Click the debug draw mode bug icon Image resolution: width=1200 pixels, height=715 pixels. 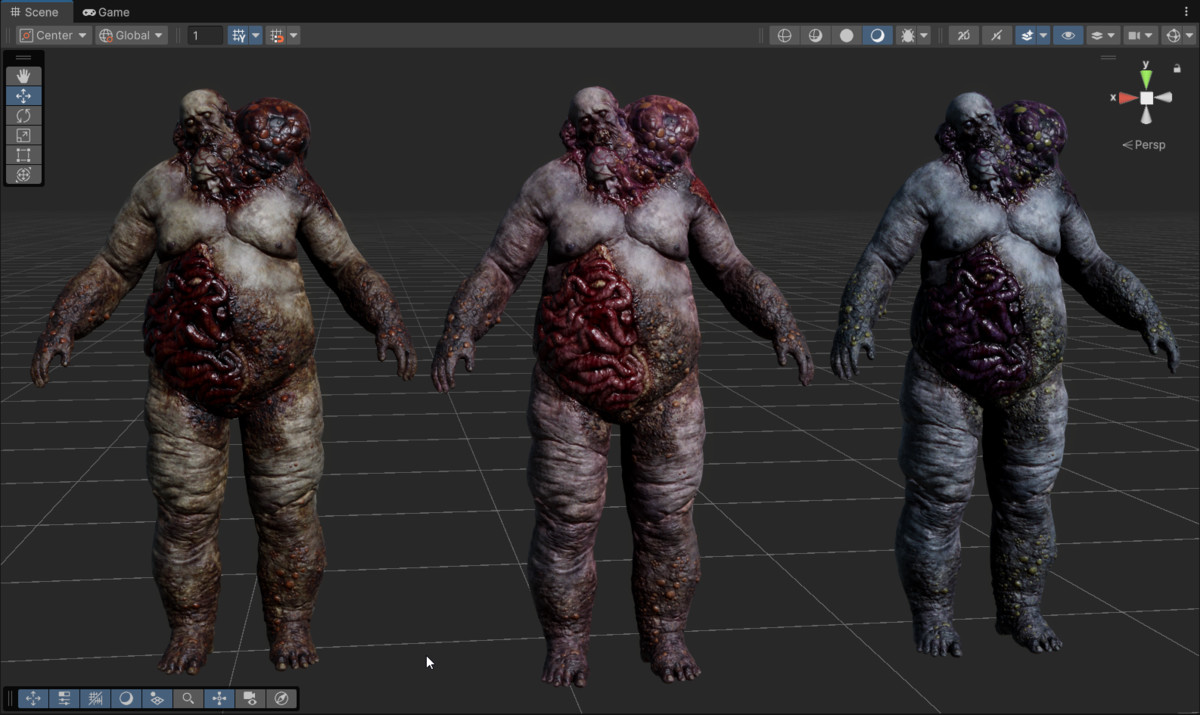point(908,35)
